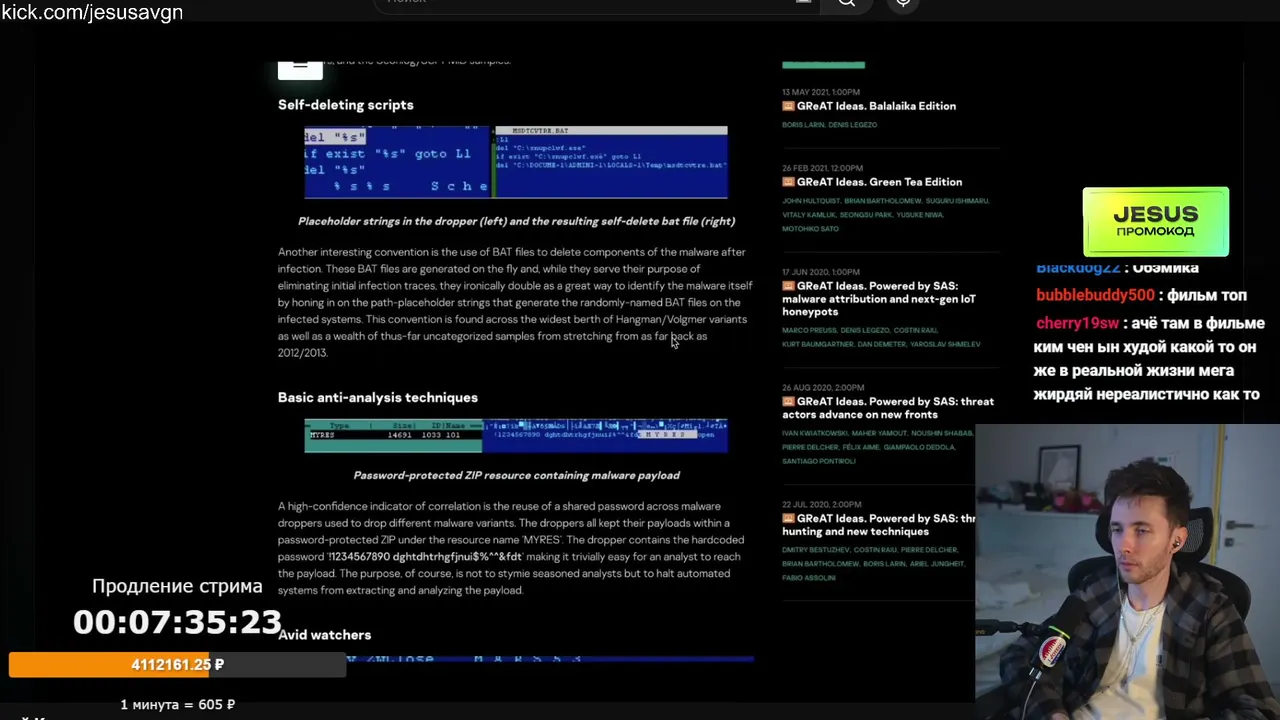Click the stream extension timer 00:07:35:23
The image size is (1280, 720).
pyautogui.click(x=177, y=622)
